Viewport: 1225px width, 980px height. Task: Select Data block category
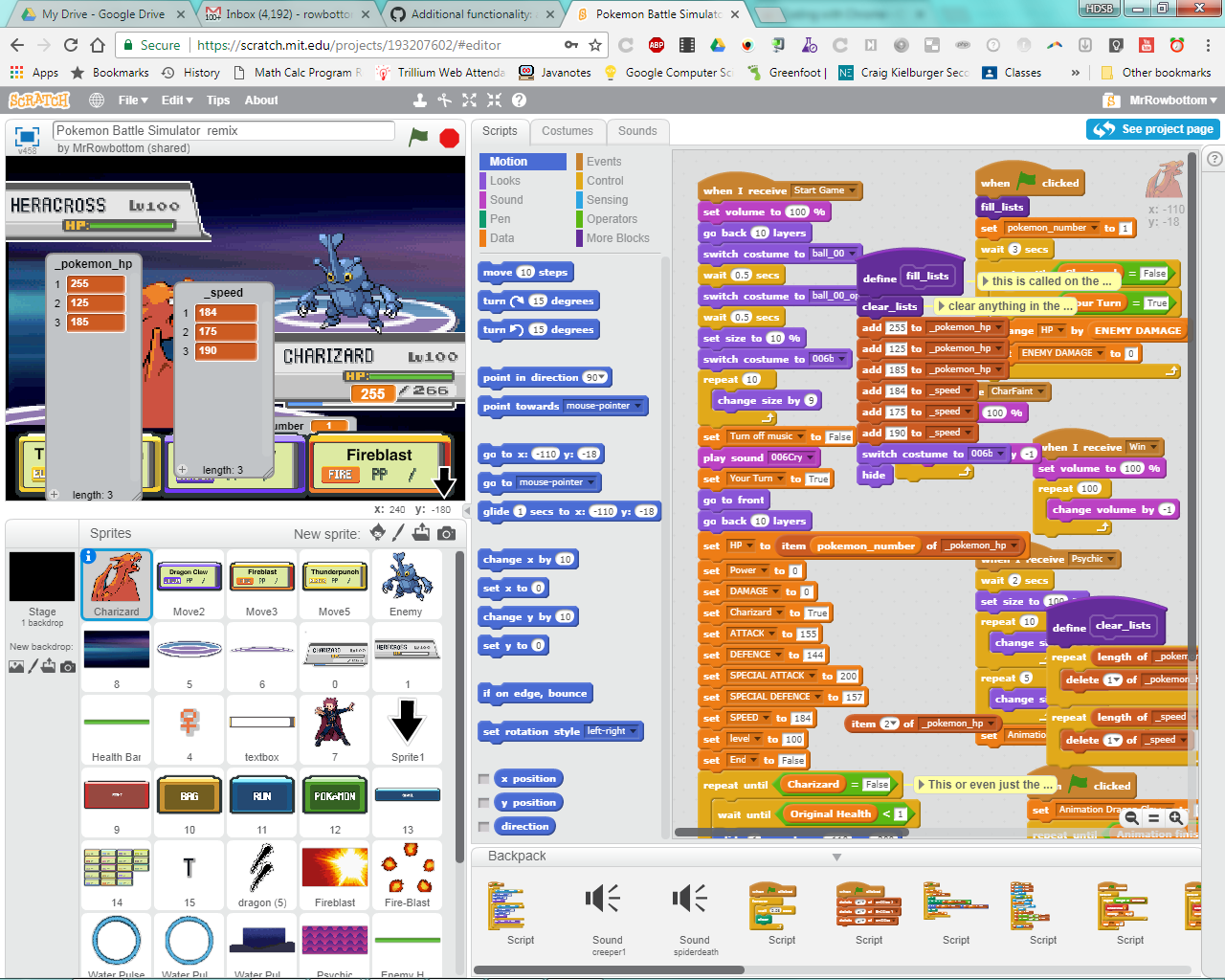point(502,238)
